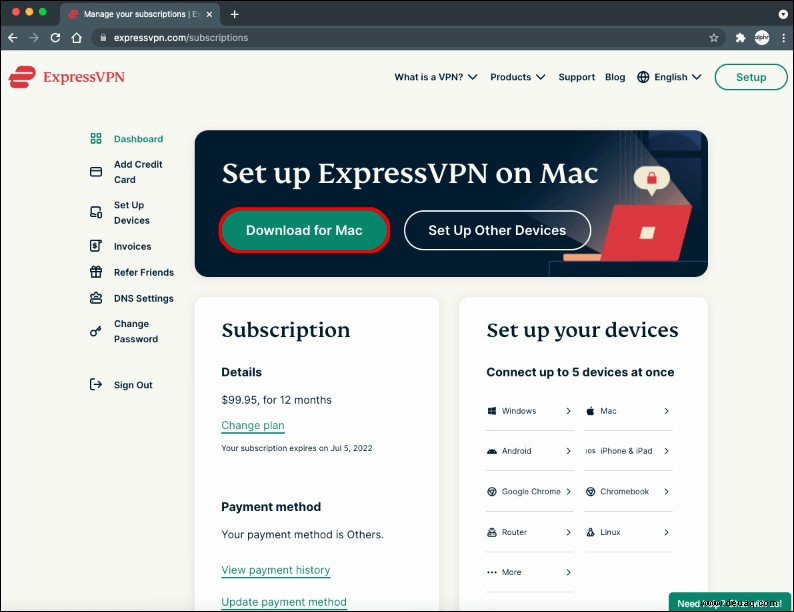Reload the page with refresh icon

pos(55,37)
